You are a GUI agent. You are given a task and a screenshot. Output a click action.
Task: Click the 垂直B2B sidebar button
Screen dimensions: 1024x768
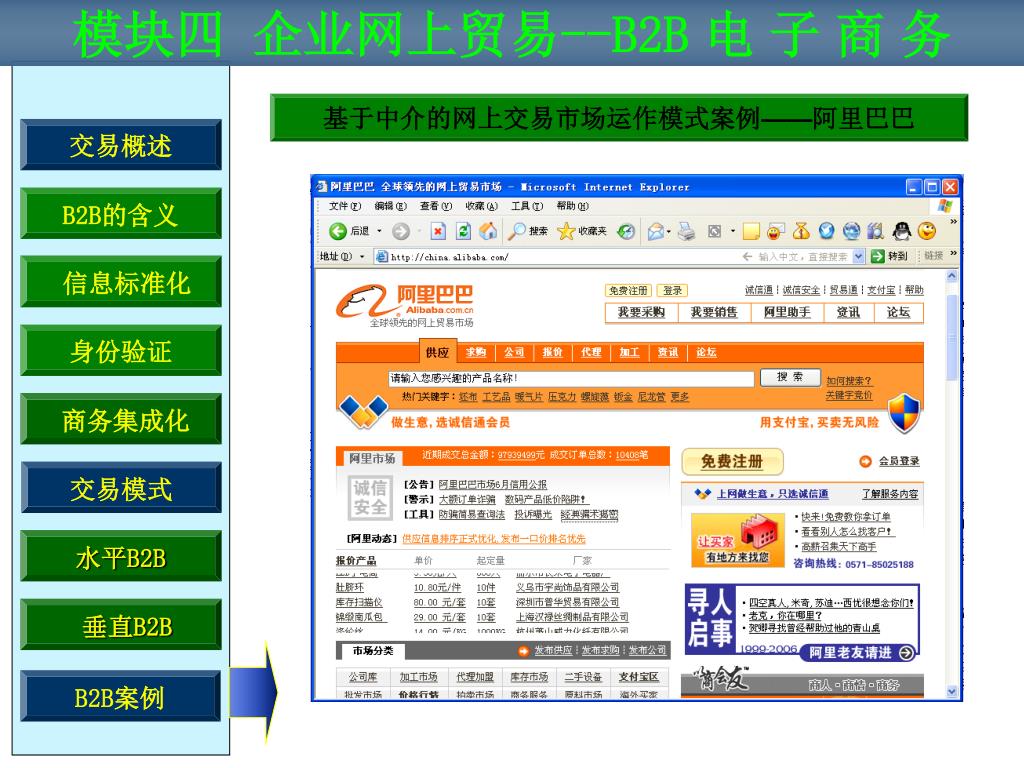point(121,625)
